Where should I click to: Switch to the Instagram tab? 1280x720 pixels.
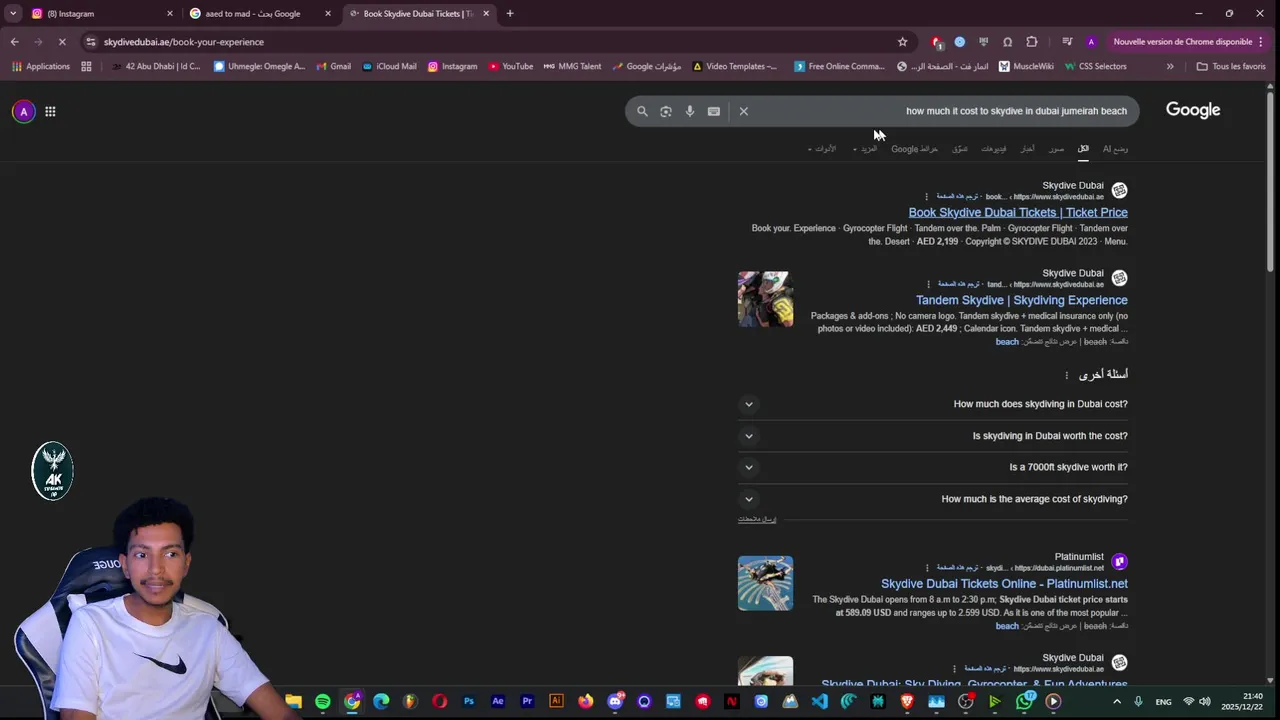point(100,14)
